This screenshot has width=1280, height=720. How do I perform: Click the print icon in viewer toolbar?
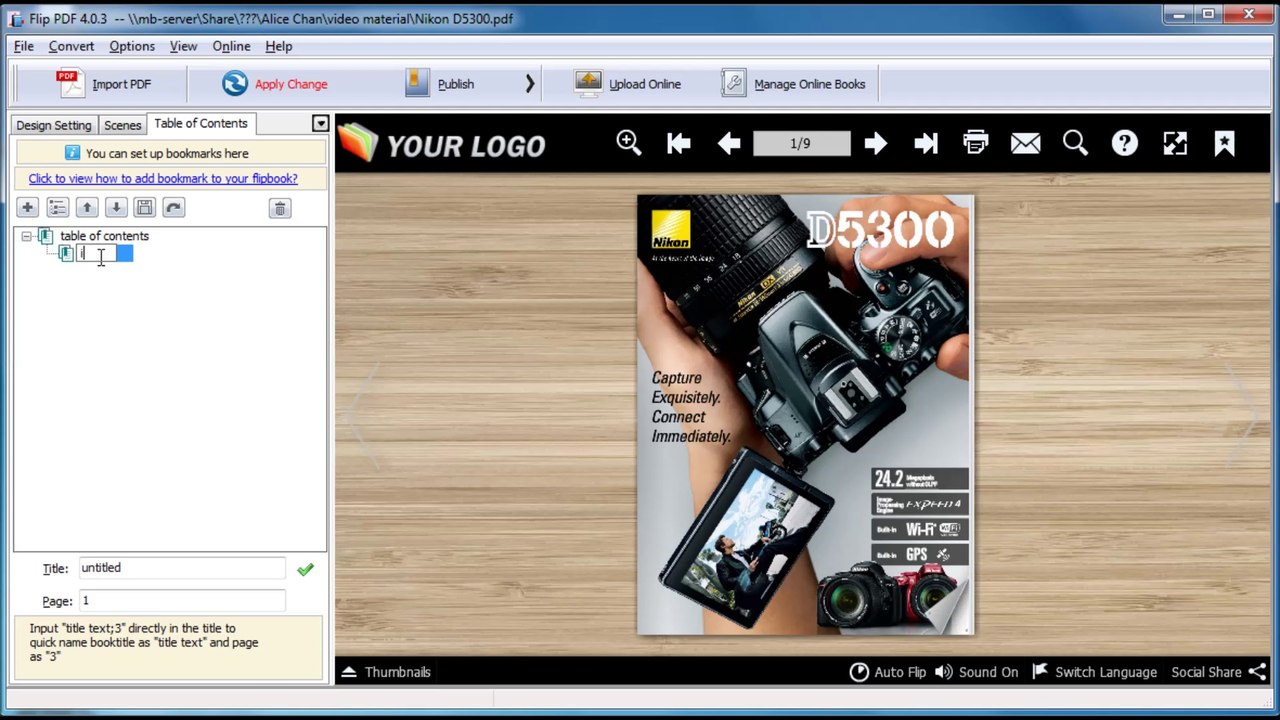coord(976,143)
